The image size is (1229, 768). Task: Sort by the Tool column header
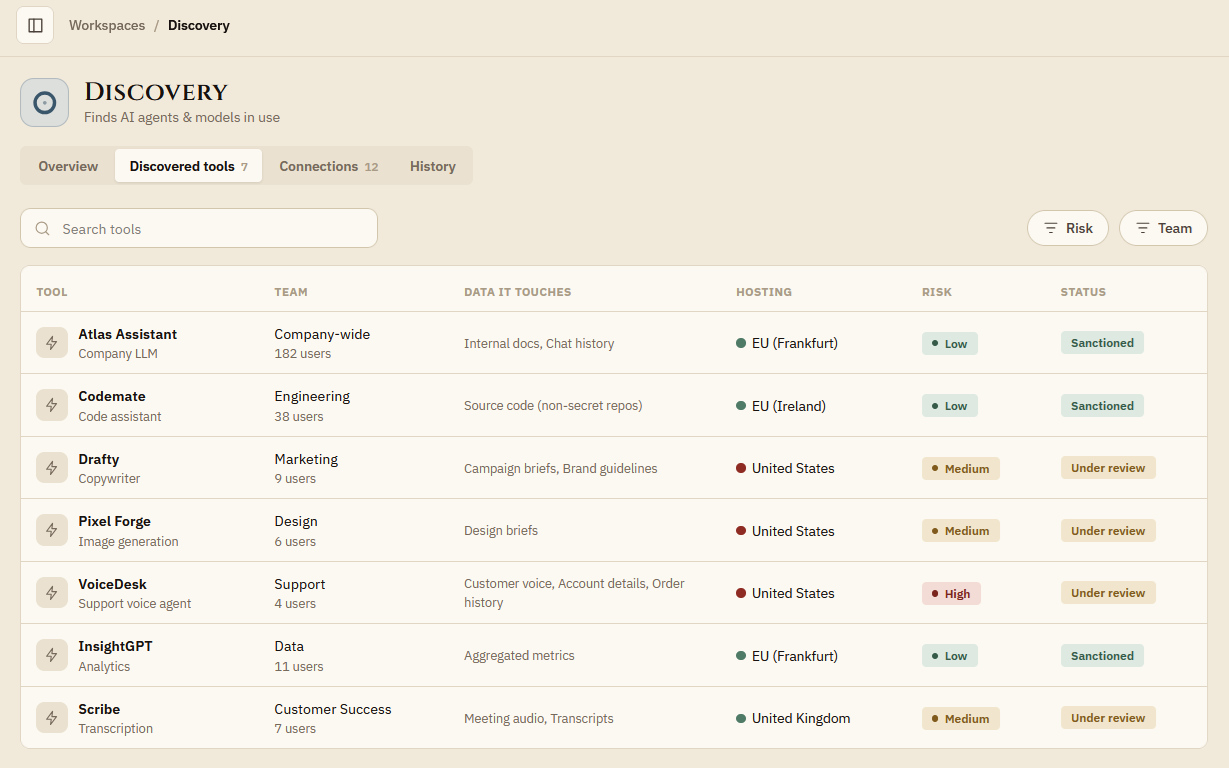[52, 292]
